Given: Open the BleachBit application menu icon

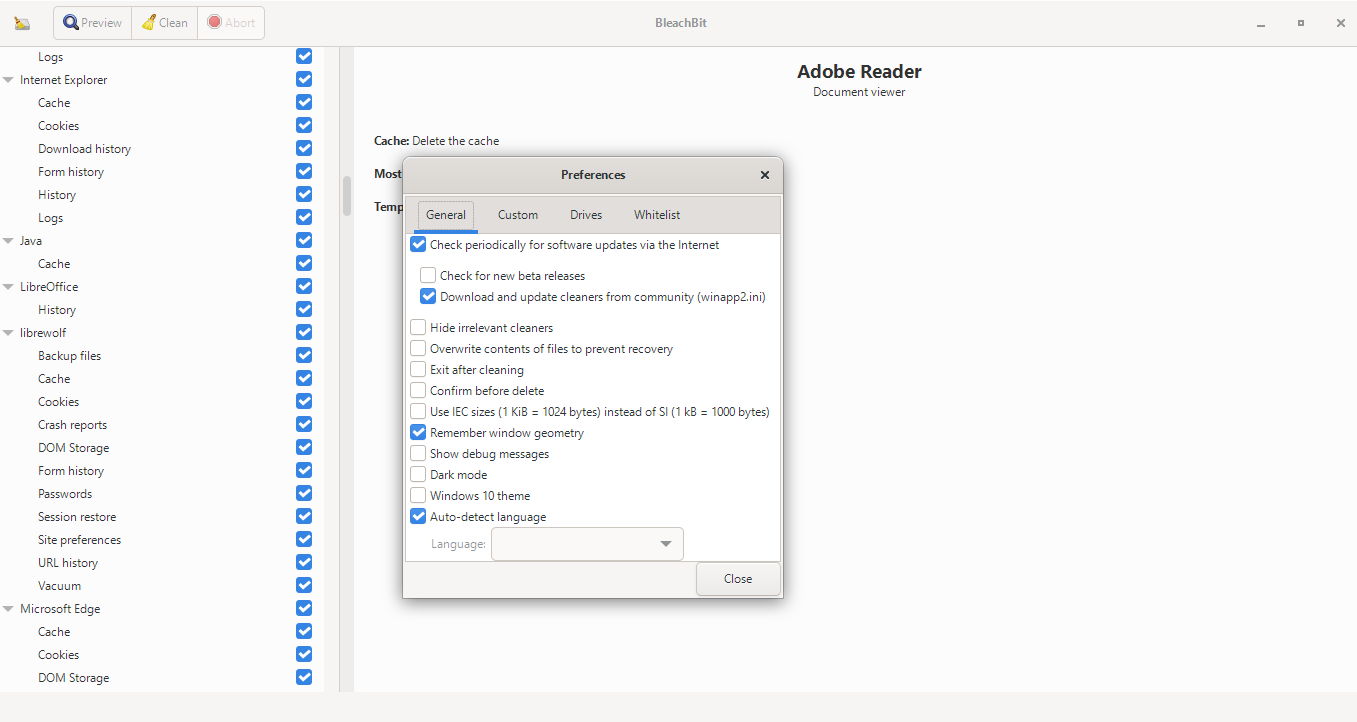Looking at the screenshot, I should pos(22,23).
